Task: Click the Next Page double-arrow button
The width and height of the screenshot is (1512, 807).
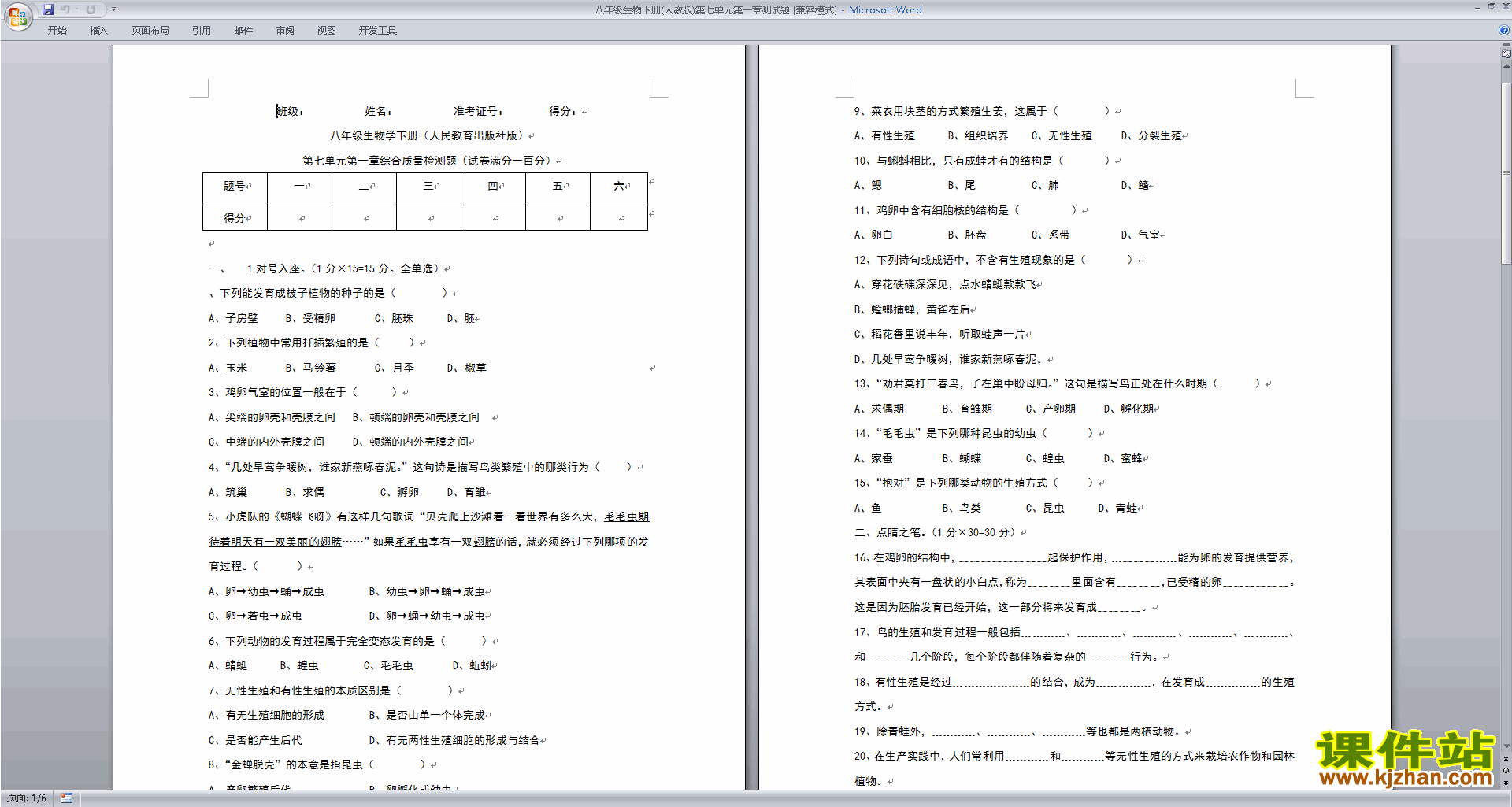Action: (x=1506, y=783)
